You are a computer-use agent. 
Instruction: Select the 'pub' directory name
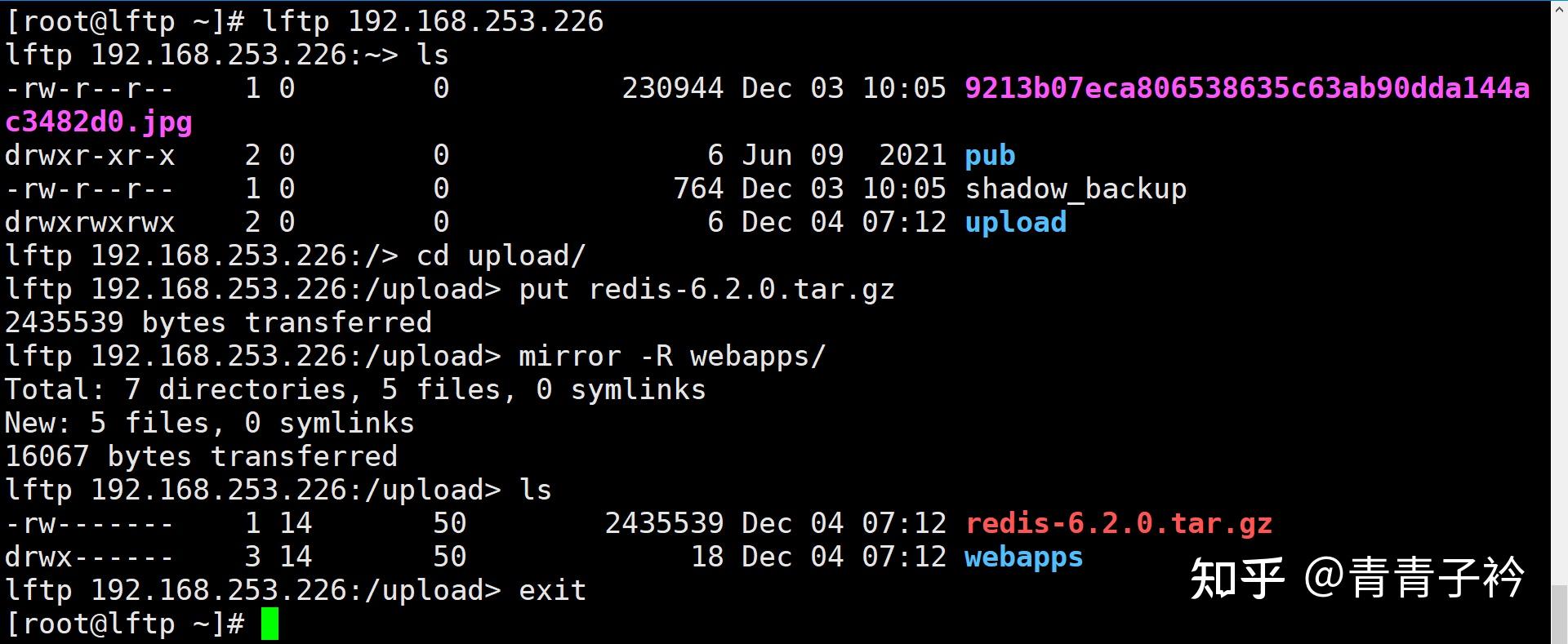990,156
